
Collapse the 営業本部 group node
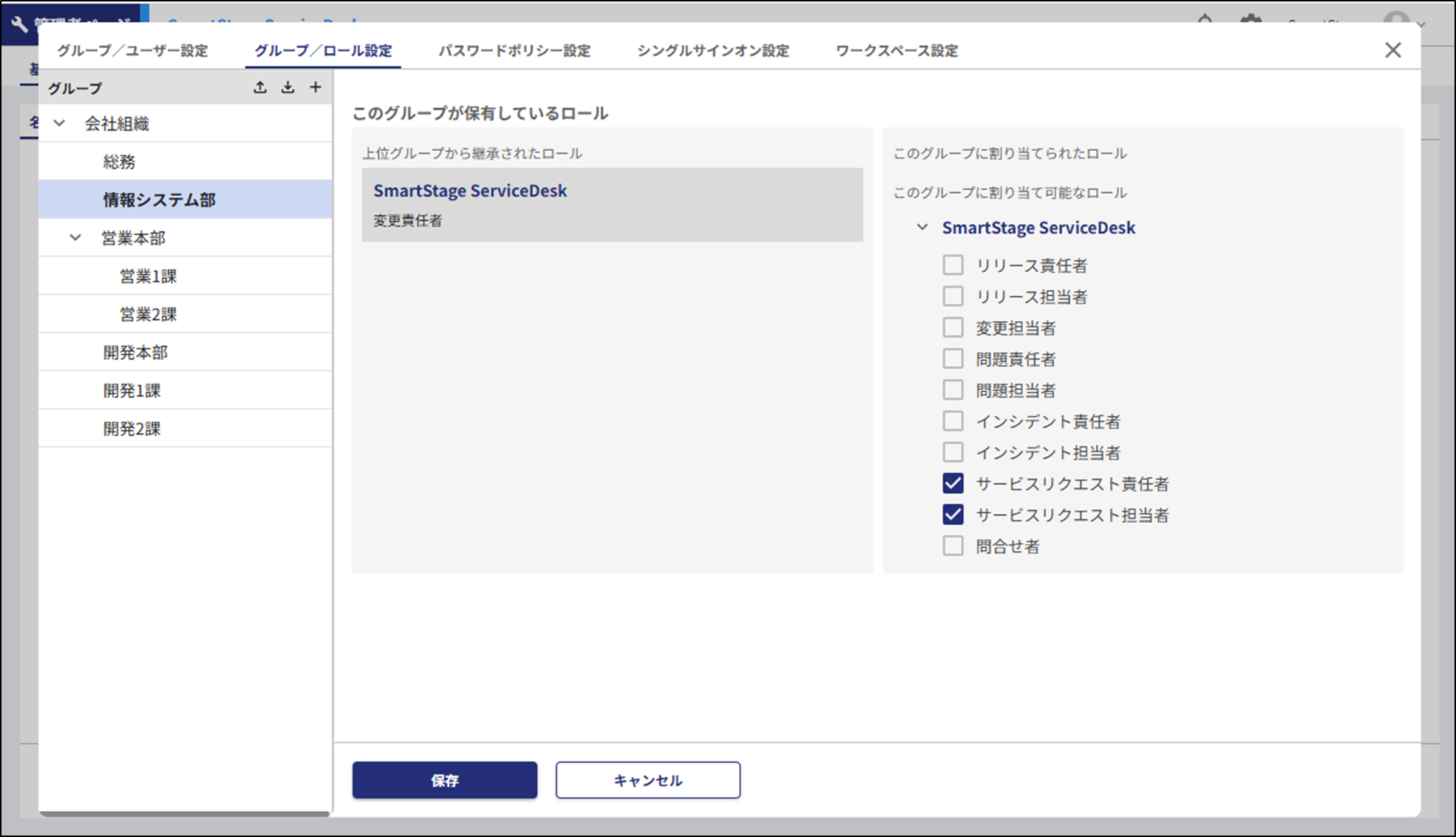(x=74, y=237)
